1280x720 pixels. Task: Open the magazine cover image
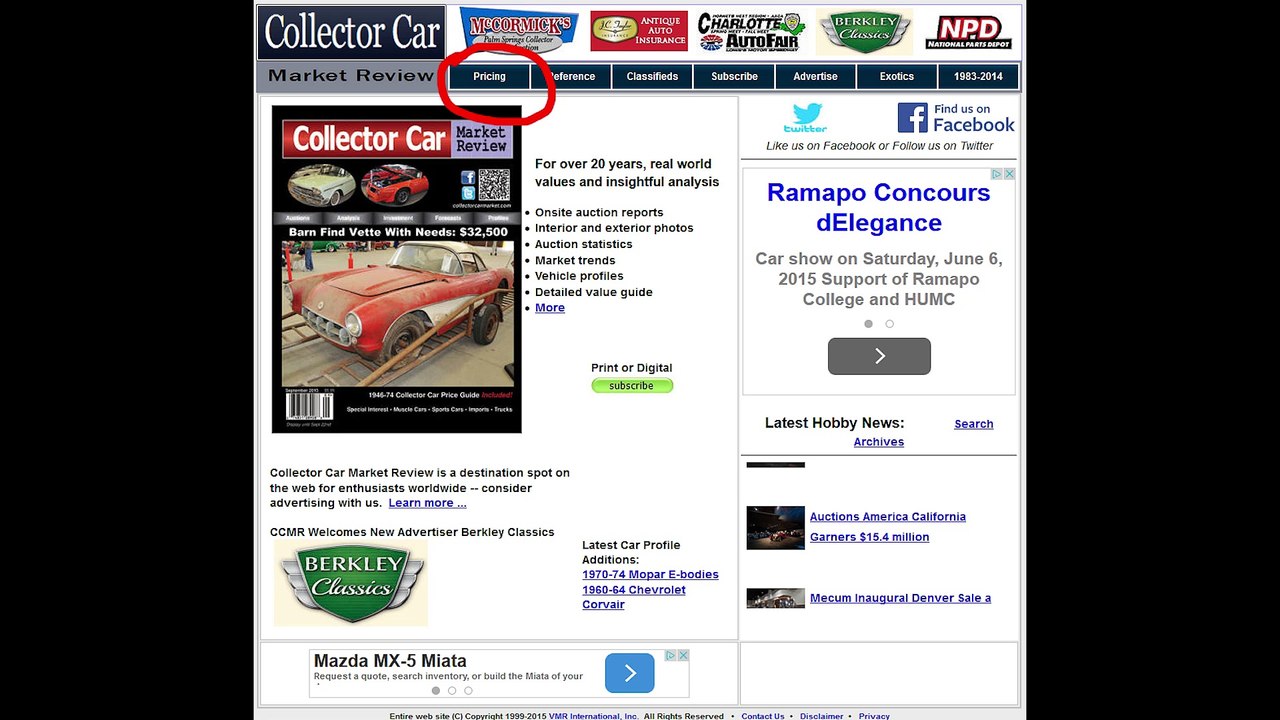(397, 270)
